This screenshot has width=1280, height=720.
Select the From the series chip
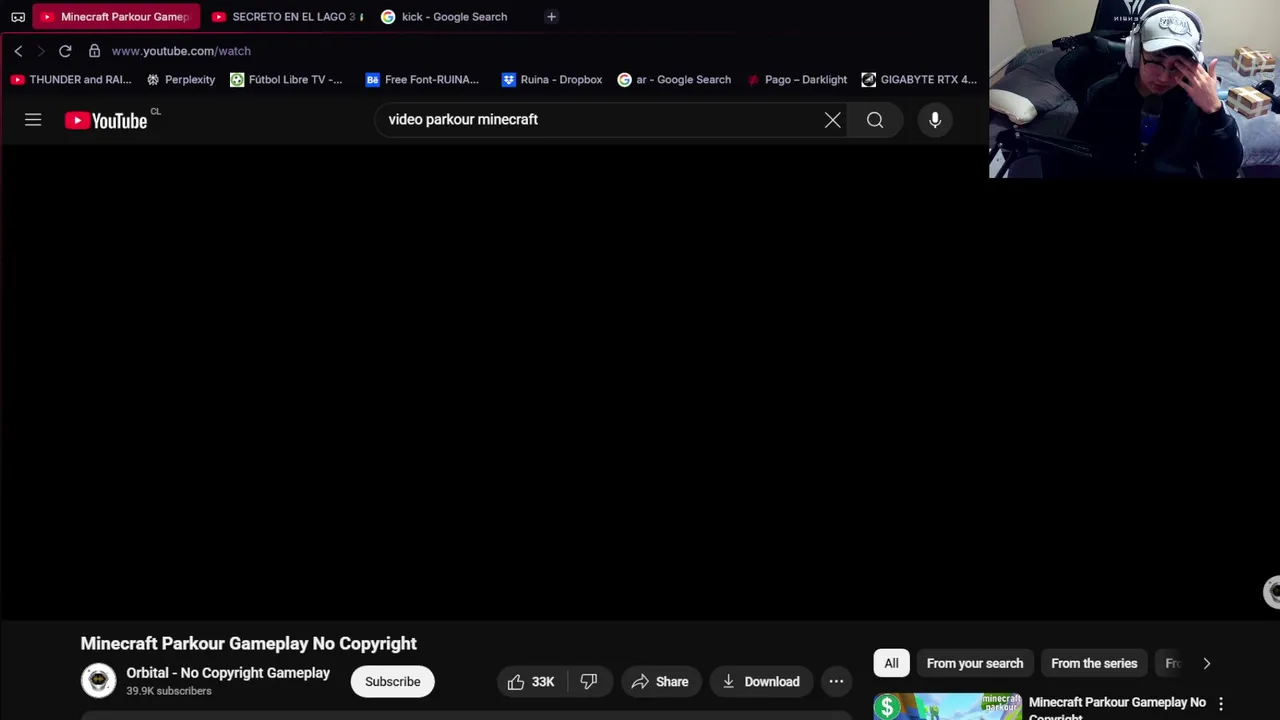1094,663
